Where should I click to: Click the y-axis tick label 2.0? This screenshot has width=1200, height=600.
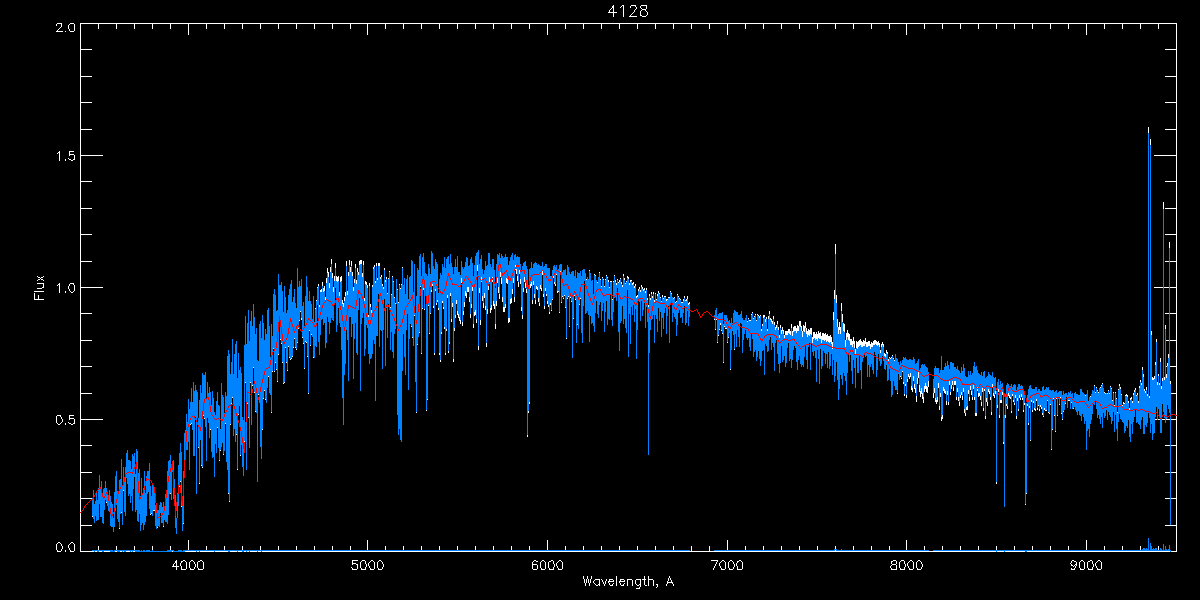[x=64, y=27]
